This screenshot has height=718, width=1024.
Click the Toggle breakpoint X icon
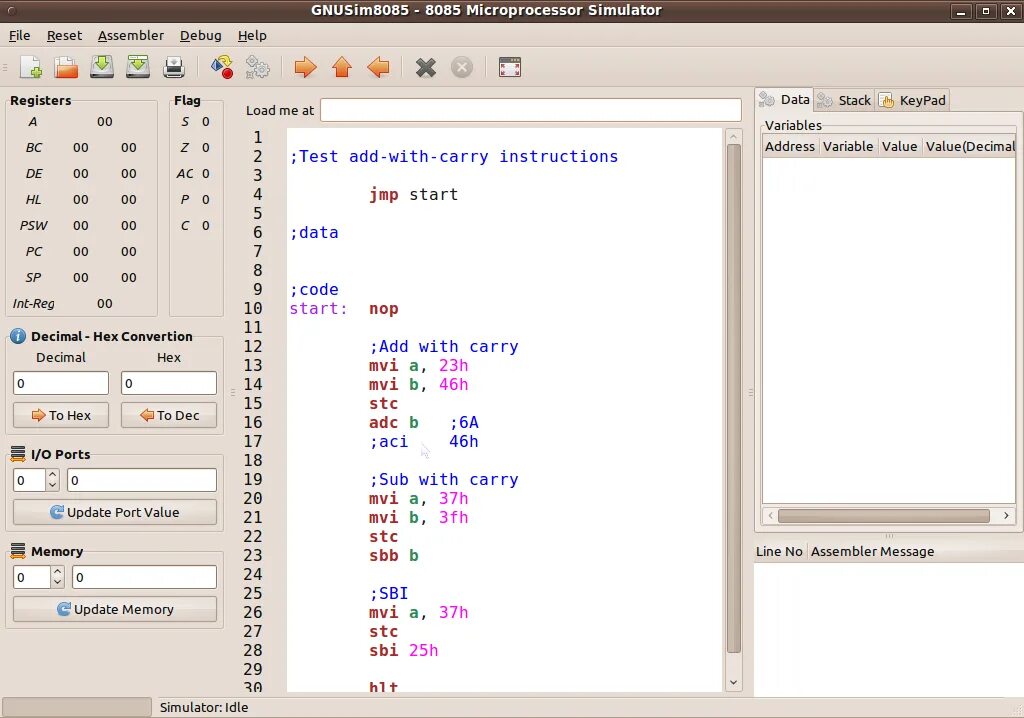(426, 67)
